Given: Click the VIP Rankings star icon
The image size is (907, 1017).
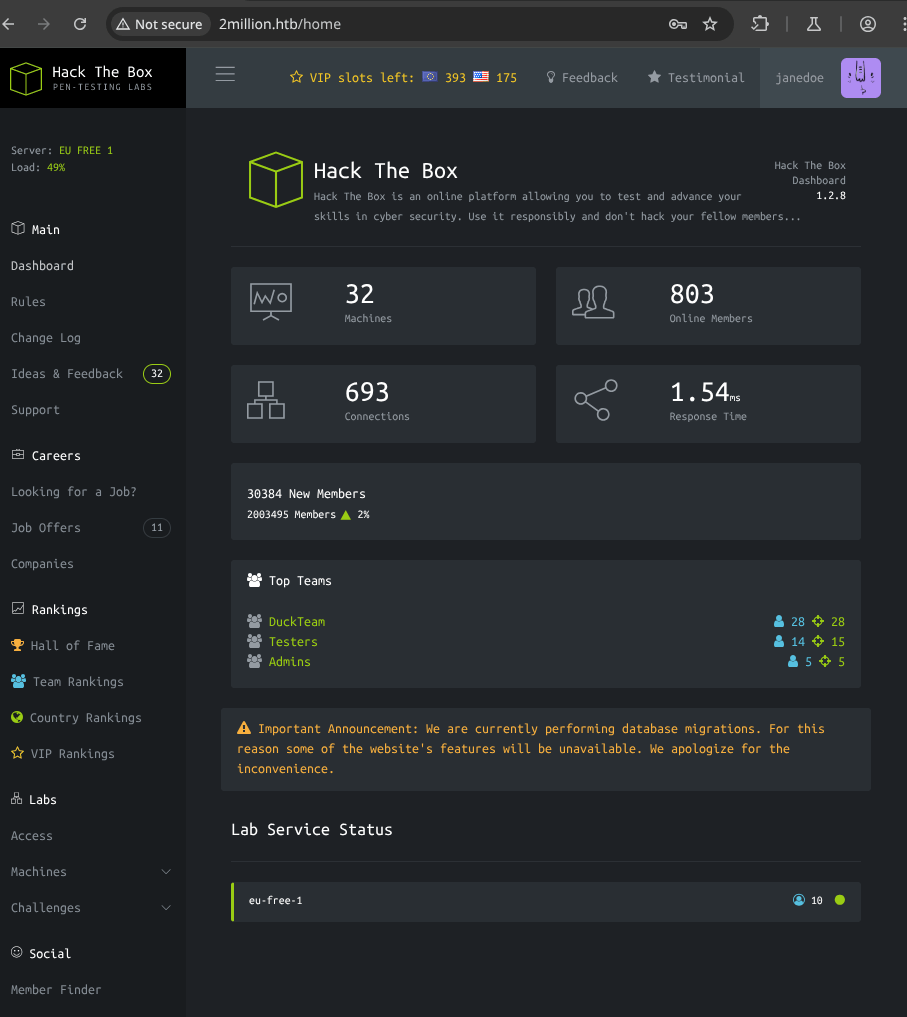Looking at the screenshot, I should point(18,753).
